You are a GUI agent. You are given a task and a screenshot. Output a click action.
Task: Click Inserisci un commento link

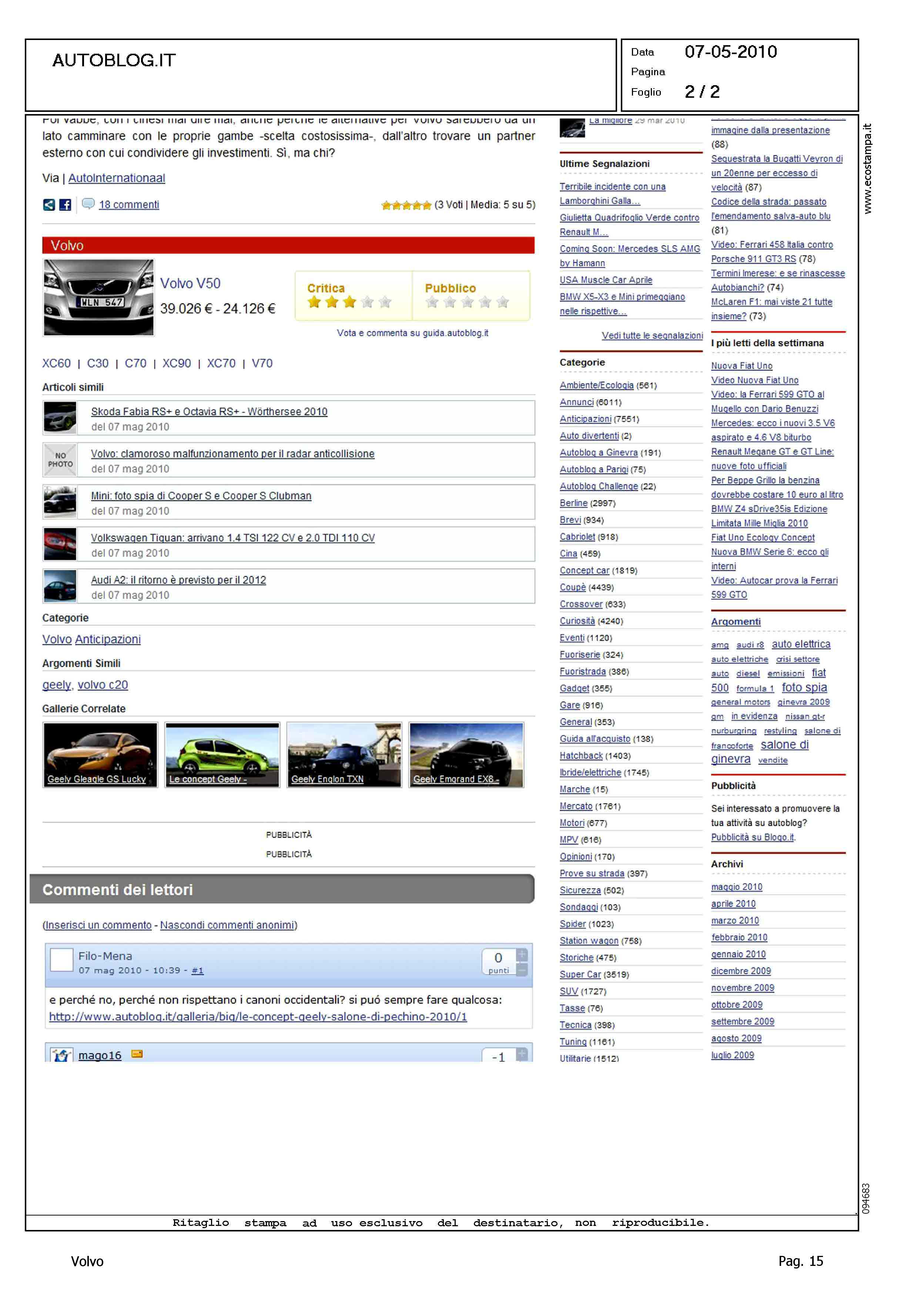click(98, 926)
